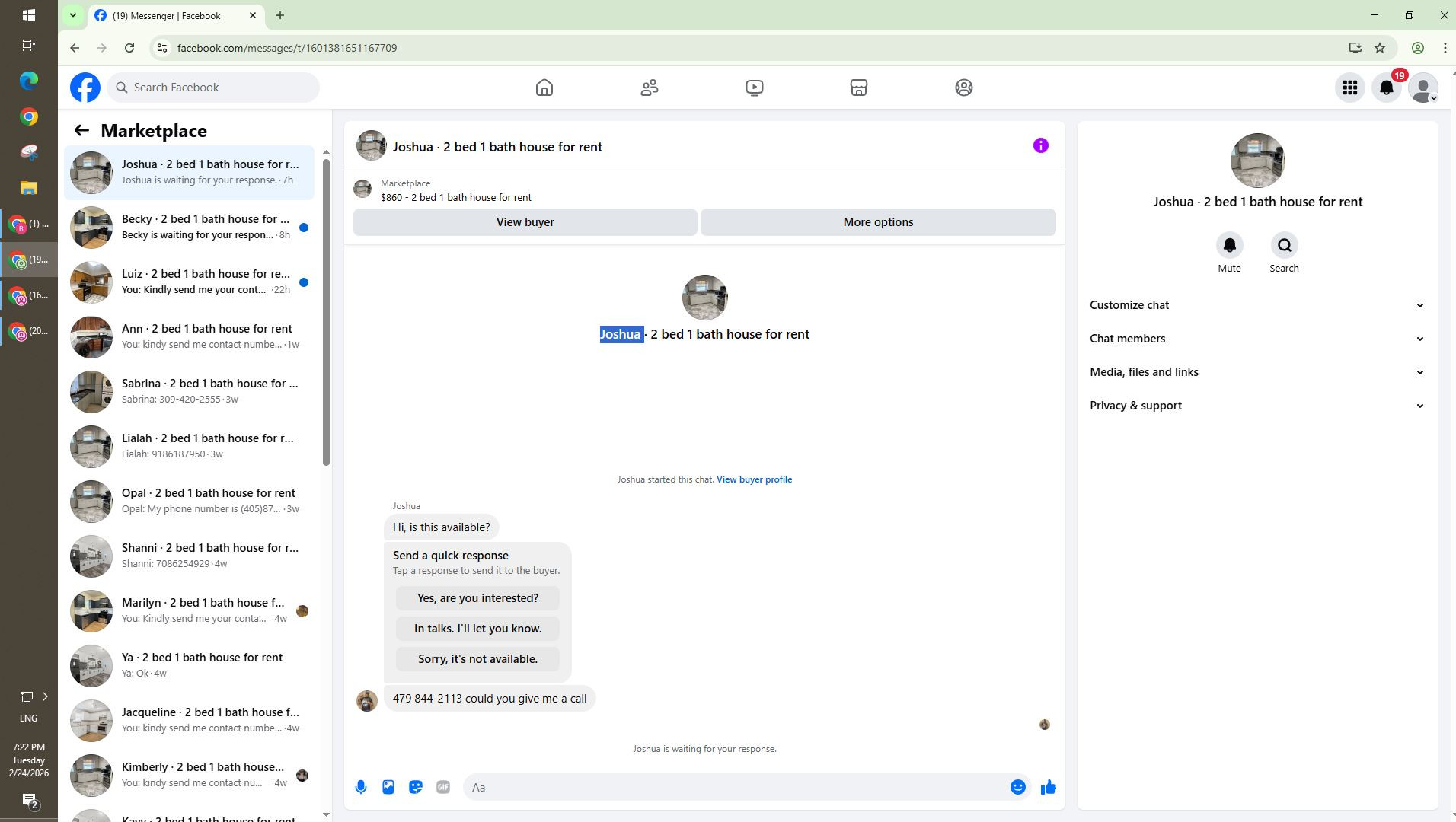This screenshot has width=1456, height=822.
Task: Open the Marketplace storefront icon
Action: [x=859, y=88]
